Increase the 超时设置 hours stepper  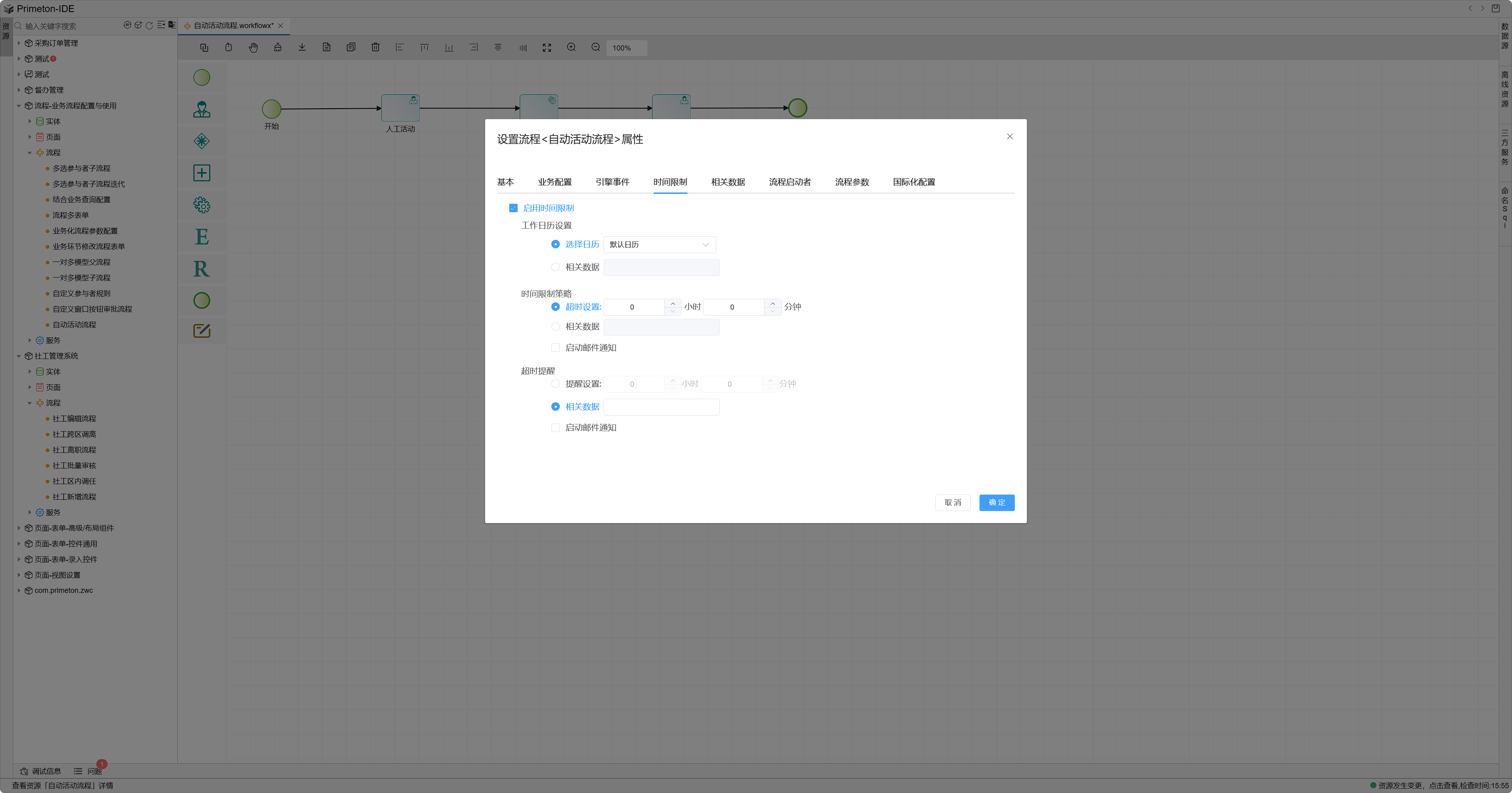pos(673,303)
